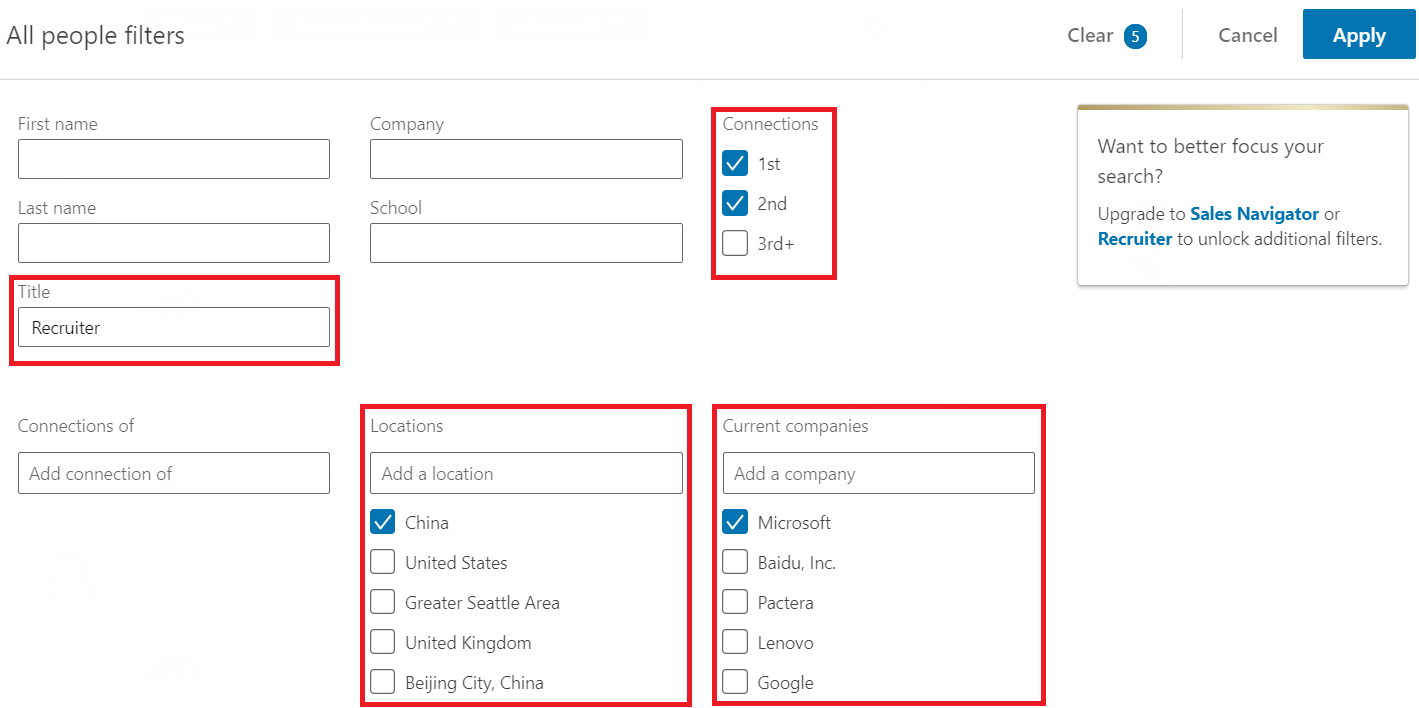Click the First name text box

coord(174,159)
